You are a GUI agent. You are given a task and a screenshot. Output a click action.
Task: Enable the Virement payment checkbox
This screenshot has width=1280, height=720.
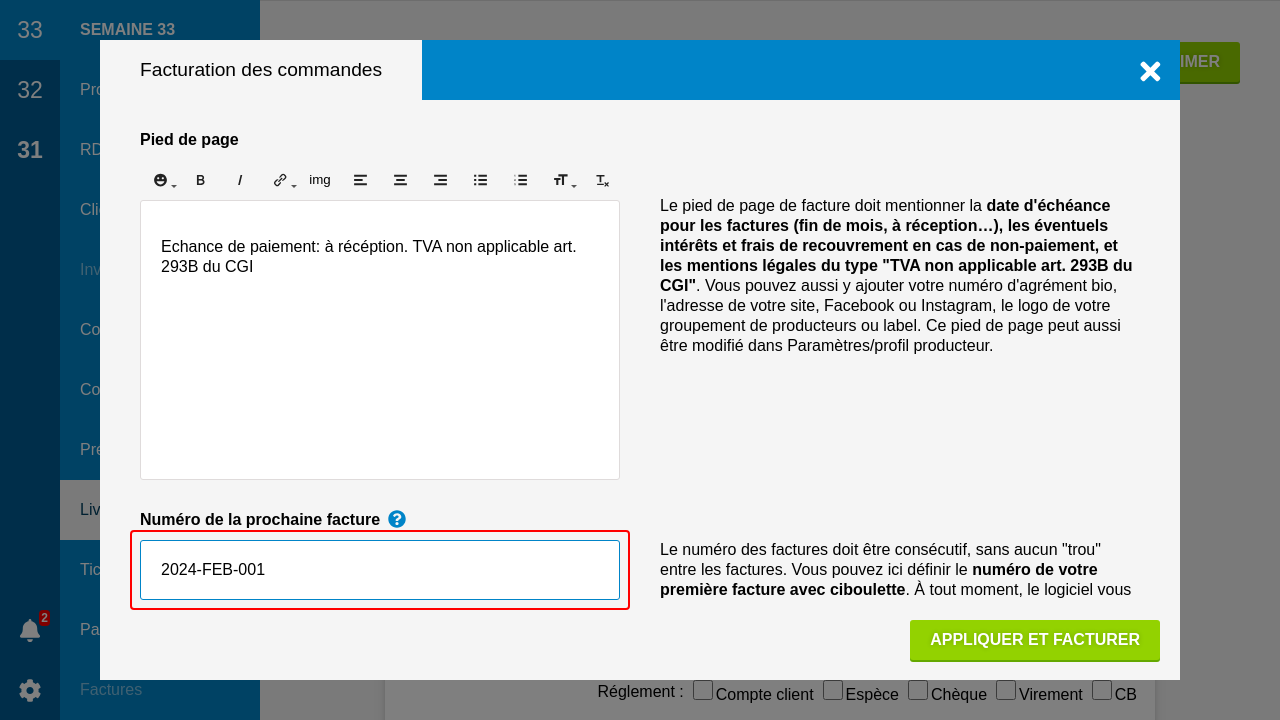click(x=1006, y=690)
